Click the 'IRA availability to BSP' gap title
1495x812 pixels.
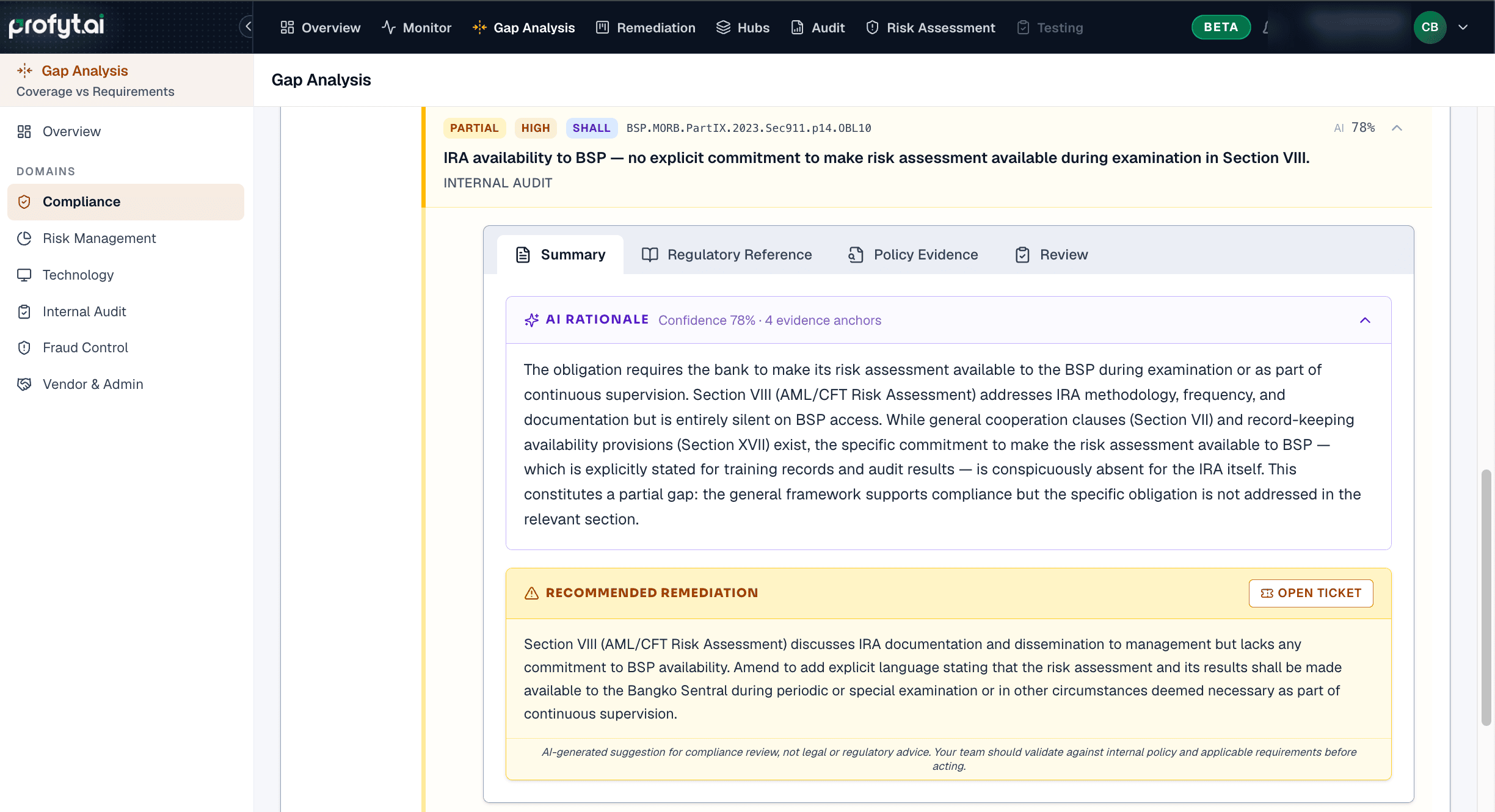click(876, 158)
